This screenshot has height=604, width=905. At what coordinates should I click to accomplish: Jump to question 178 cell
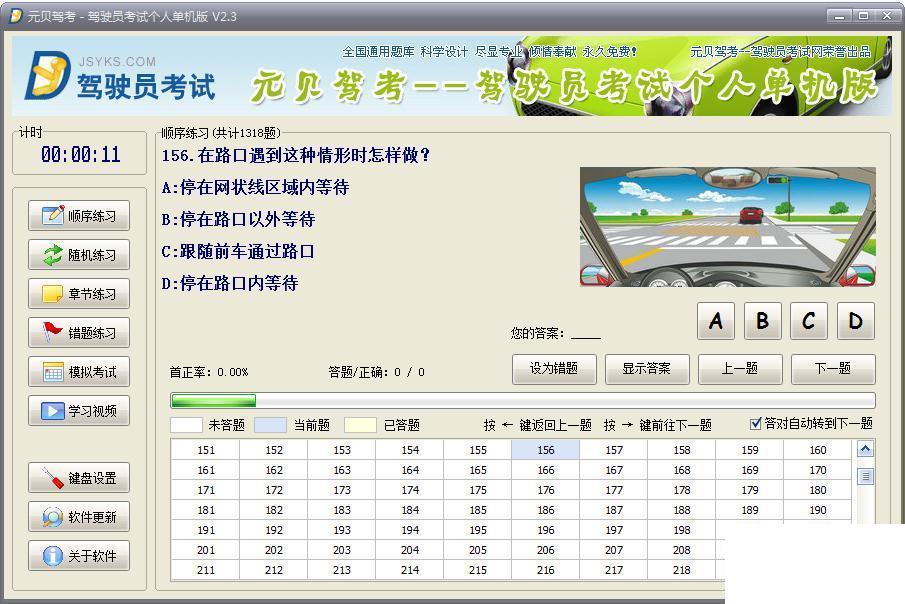coord(682,490)
